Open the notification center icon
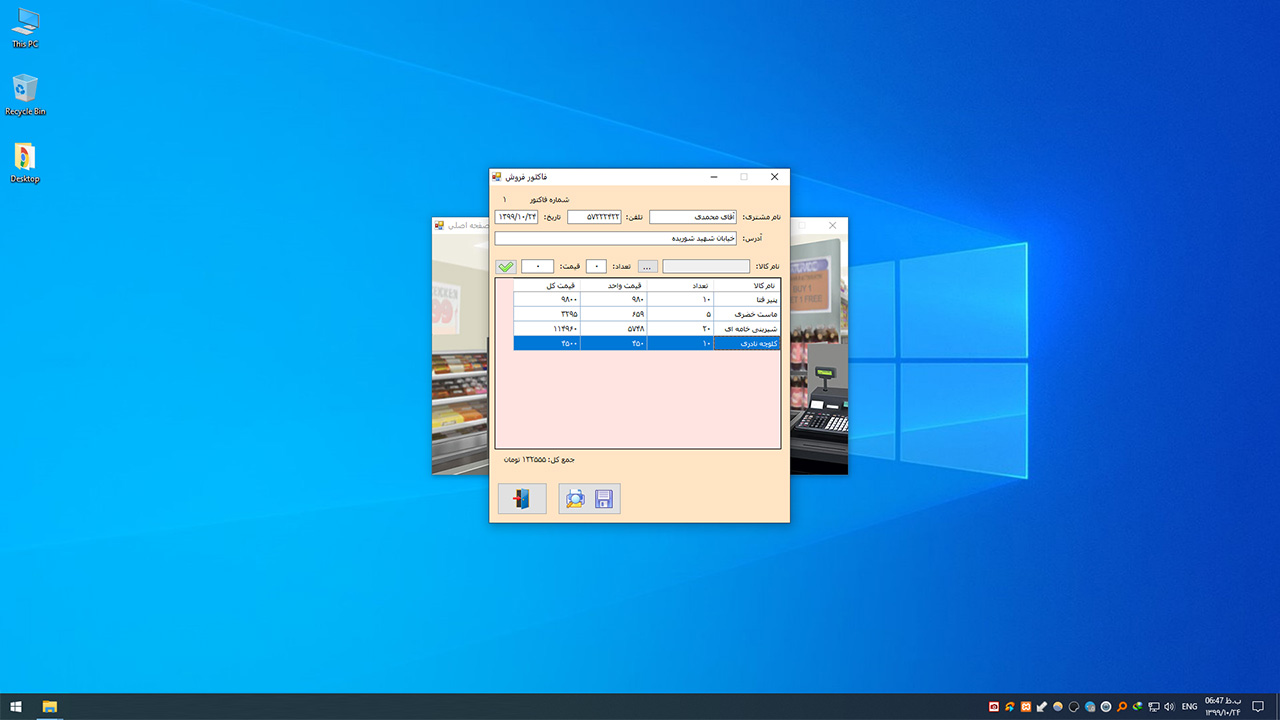The image size is (1280, 720). [x=1258, y=707]
